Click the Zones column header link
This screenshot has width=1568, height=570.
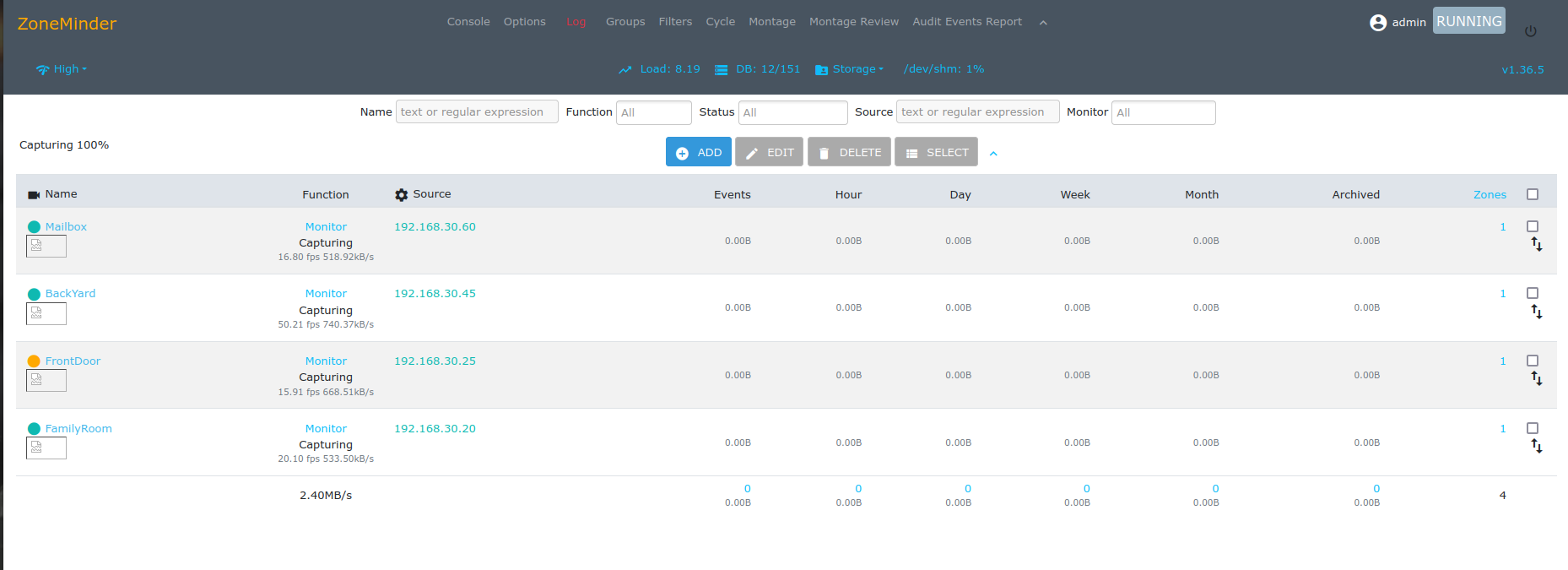pos(1490,195)
